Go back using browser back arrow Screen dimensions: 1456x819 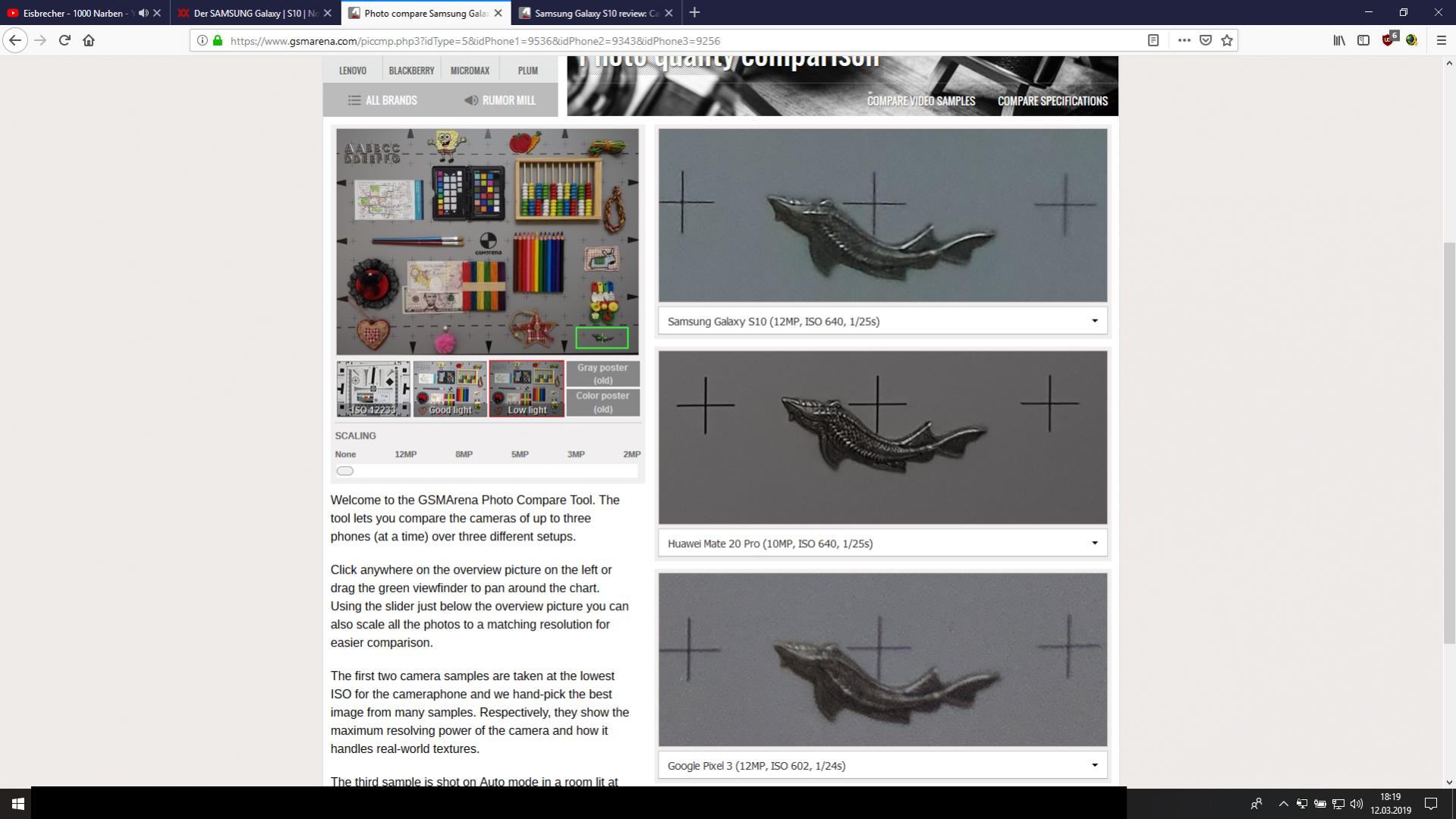(x=15, y=40)
